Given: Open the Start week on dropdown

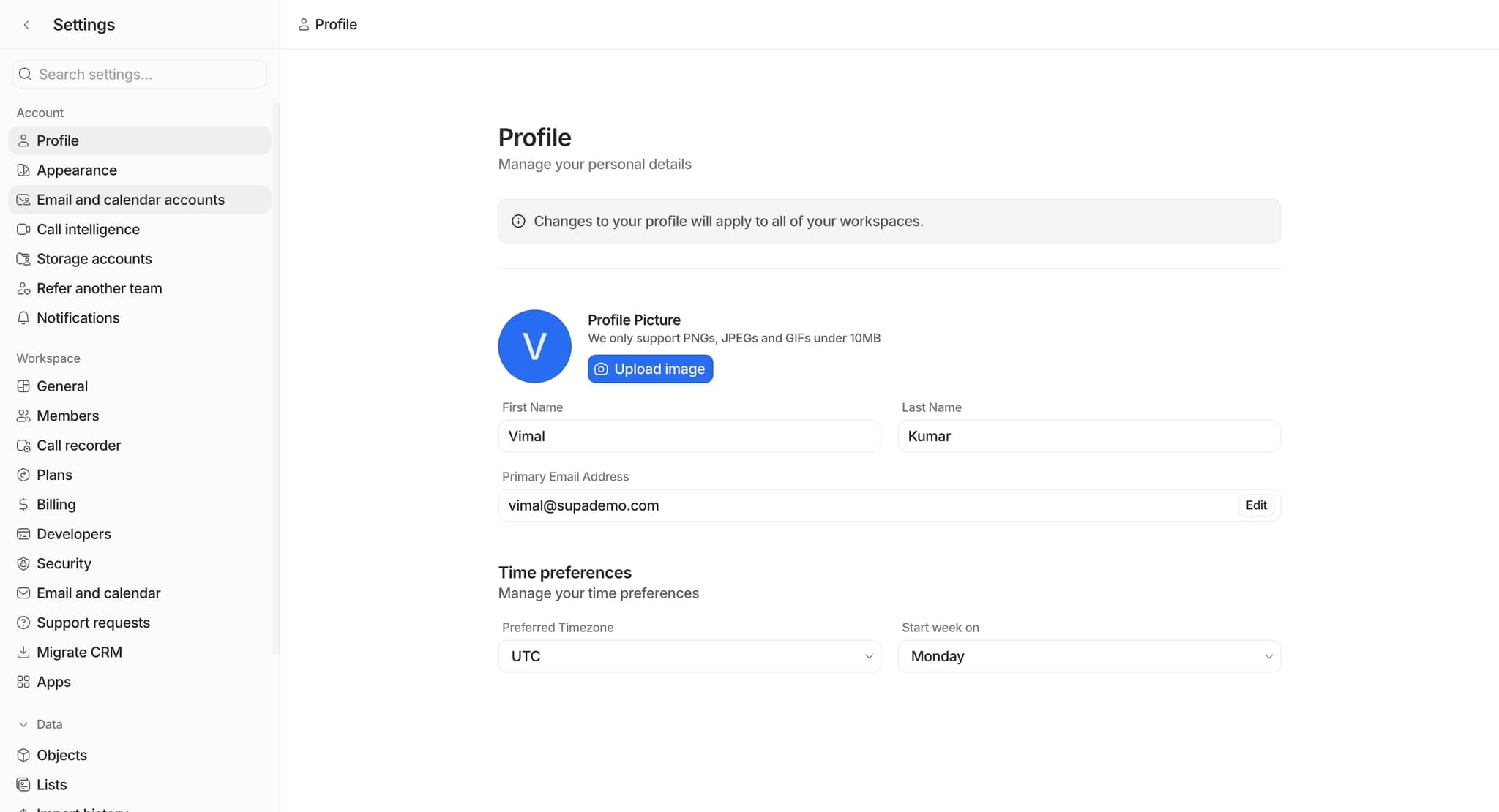Looking at the screenshot, I should 1088,656.
